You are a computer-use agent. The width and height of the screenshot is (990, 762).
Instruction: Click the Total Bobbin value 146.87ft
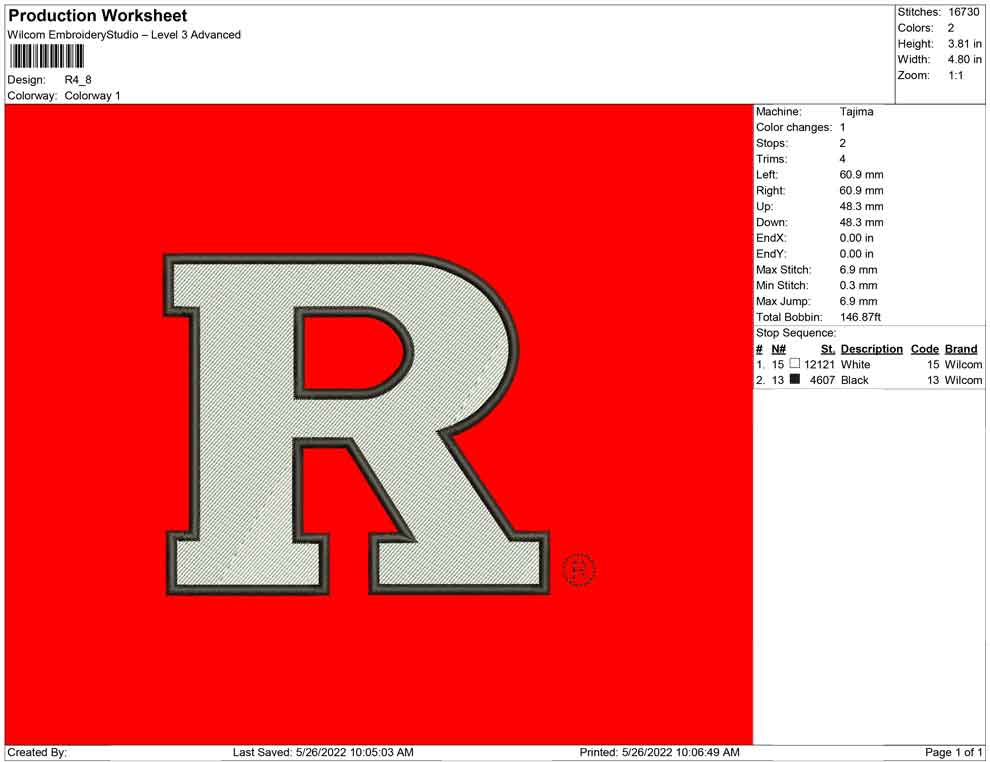860,317
